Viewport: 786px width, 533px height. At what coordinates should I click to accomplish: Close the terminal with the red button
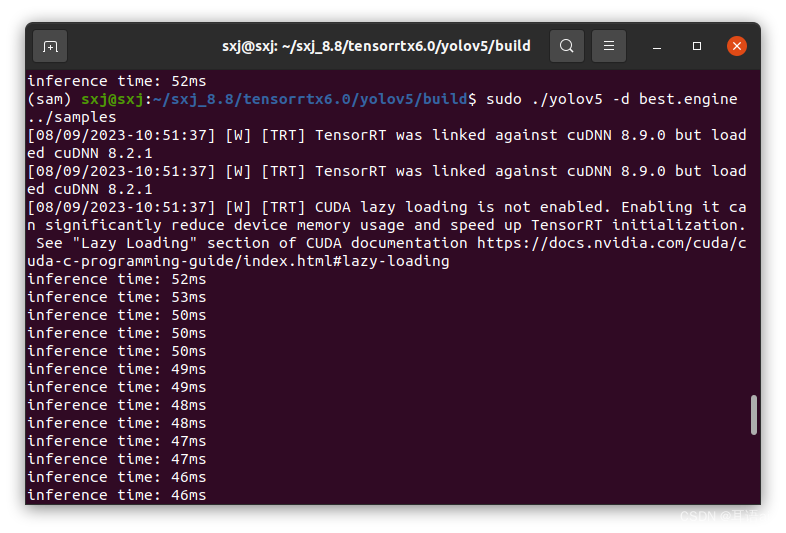[x=736, y=46]
